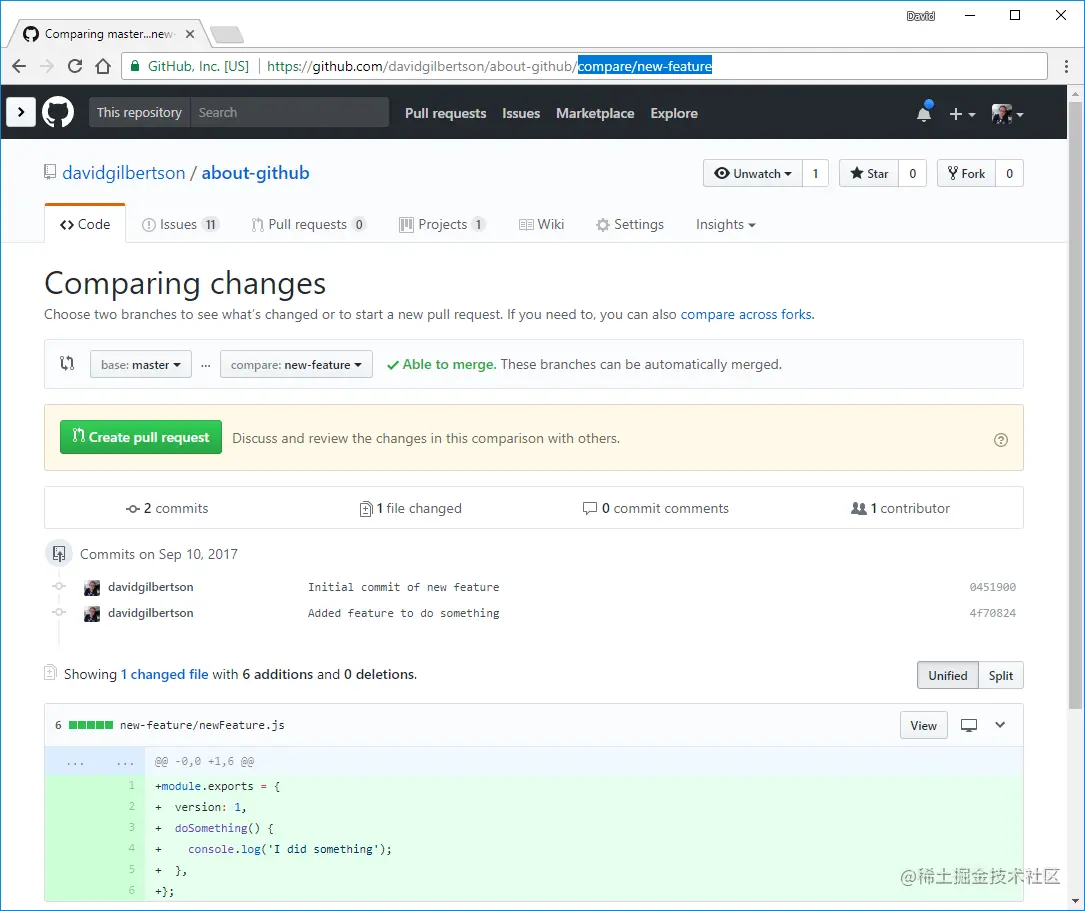Image resolution: width=1085 pixels, height=911 pixels.
Task: Click the 1 changed file link
Action: tap(165, 674)
